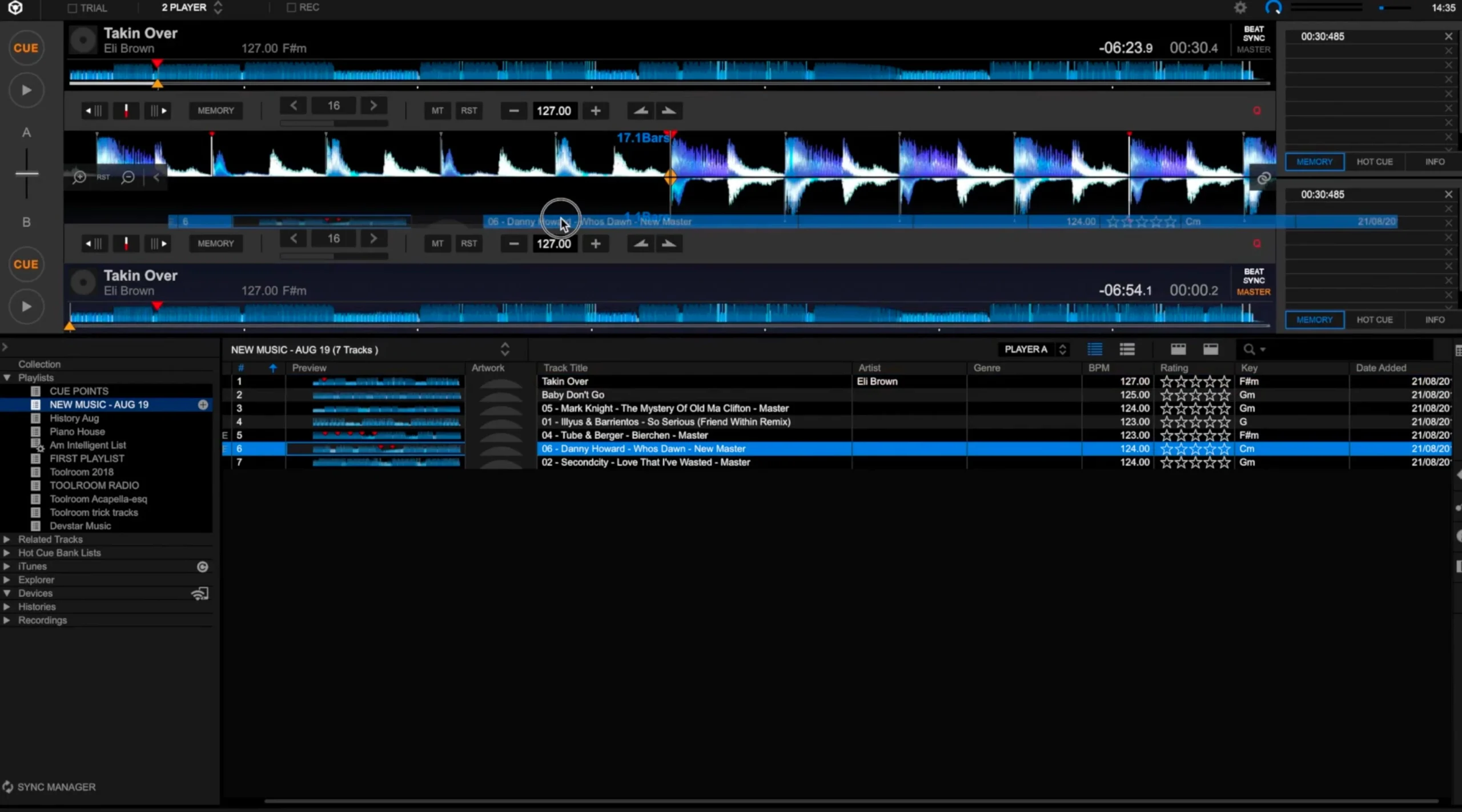Toggle Master Tempo MT on deck A
The height and width of the screenshot is (812, 1462).
point(437,111)
